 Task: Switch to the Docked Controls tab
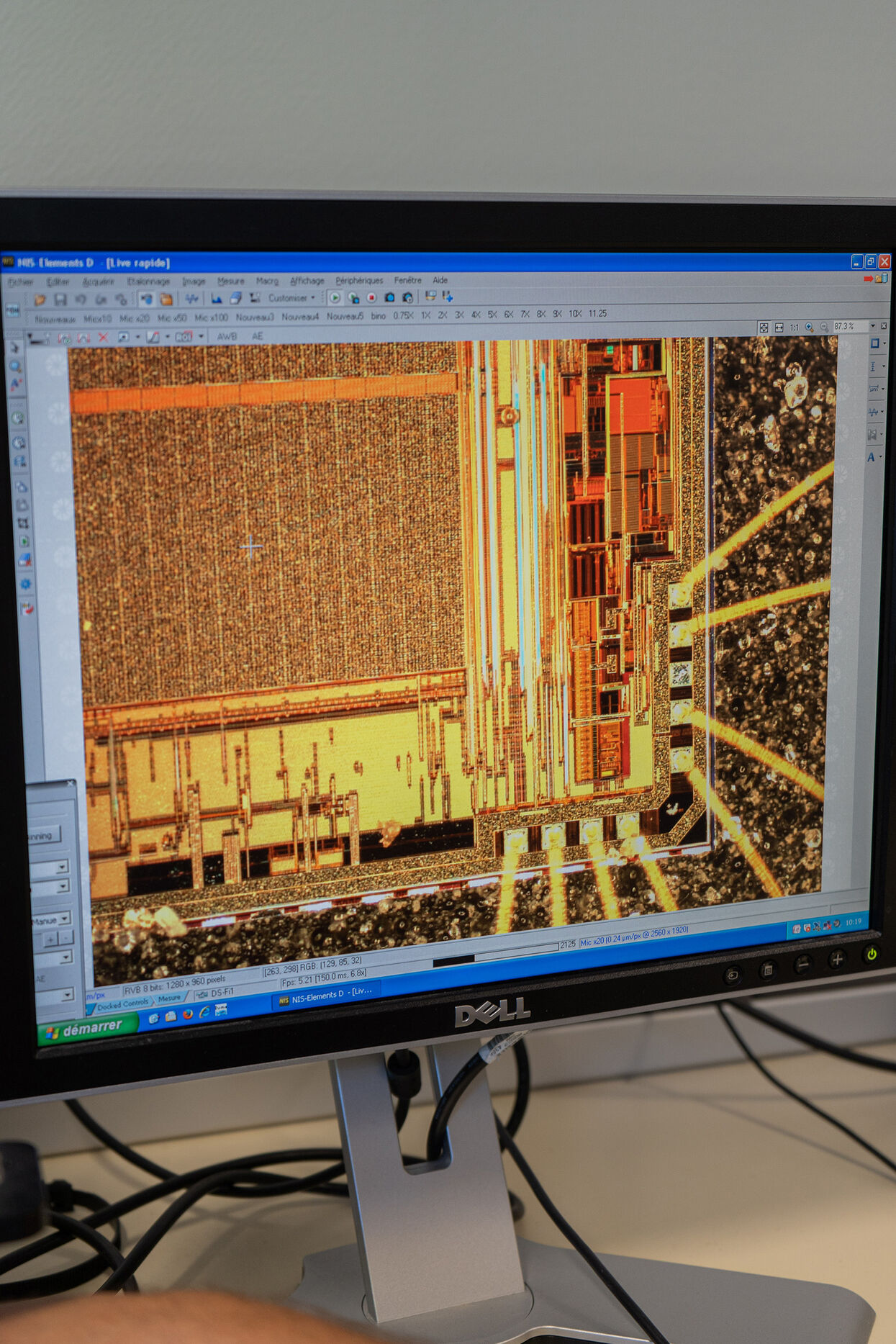coord(122,1003)
